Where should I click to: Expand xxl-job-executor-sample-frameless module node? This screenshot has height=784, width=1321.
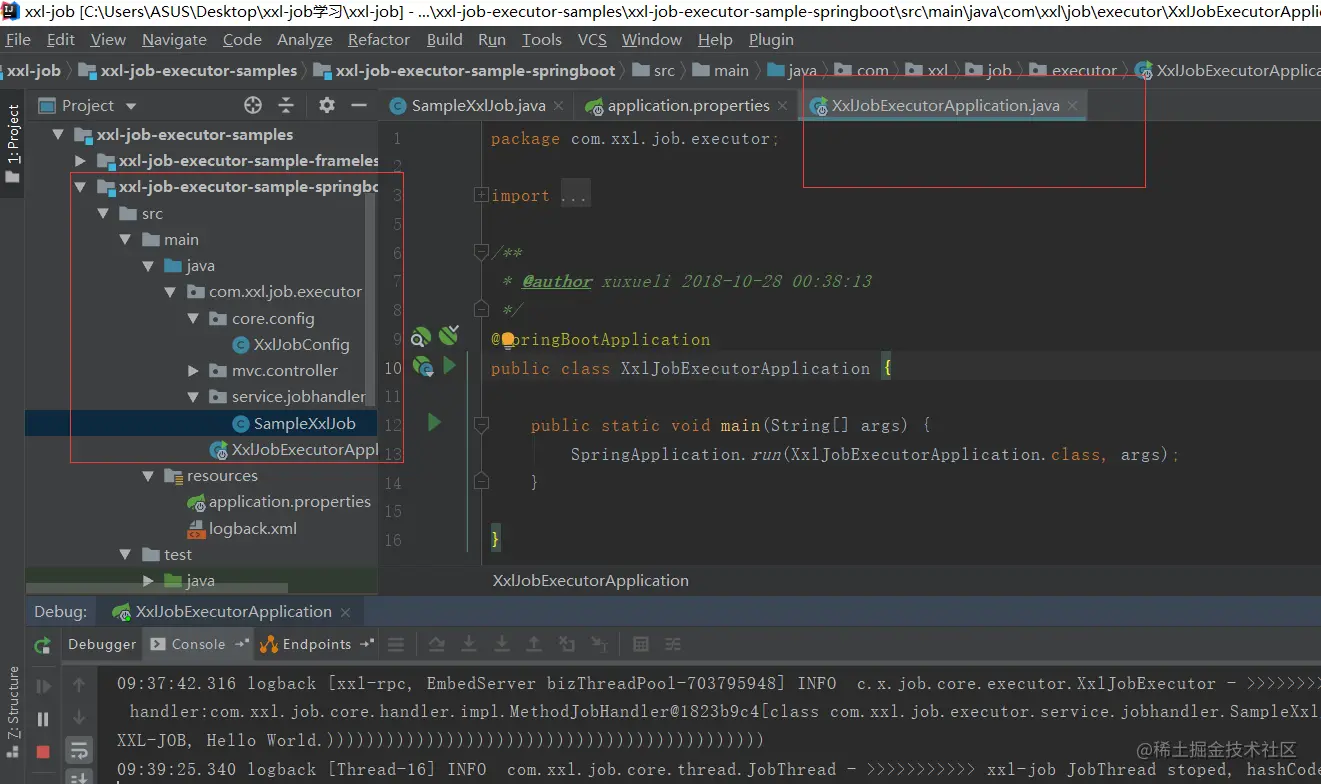(81, 161)
